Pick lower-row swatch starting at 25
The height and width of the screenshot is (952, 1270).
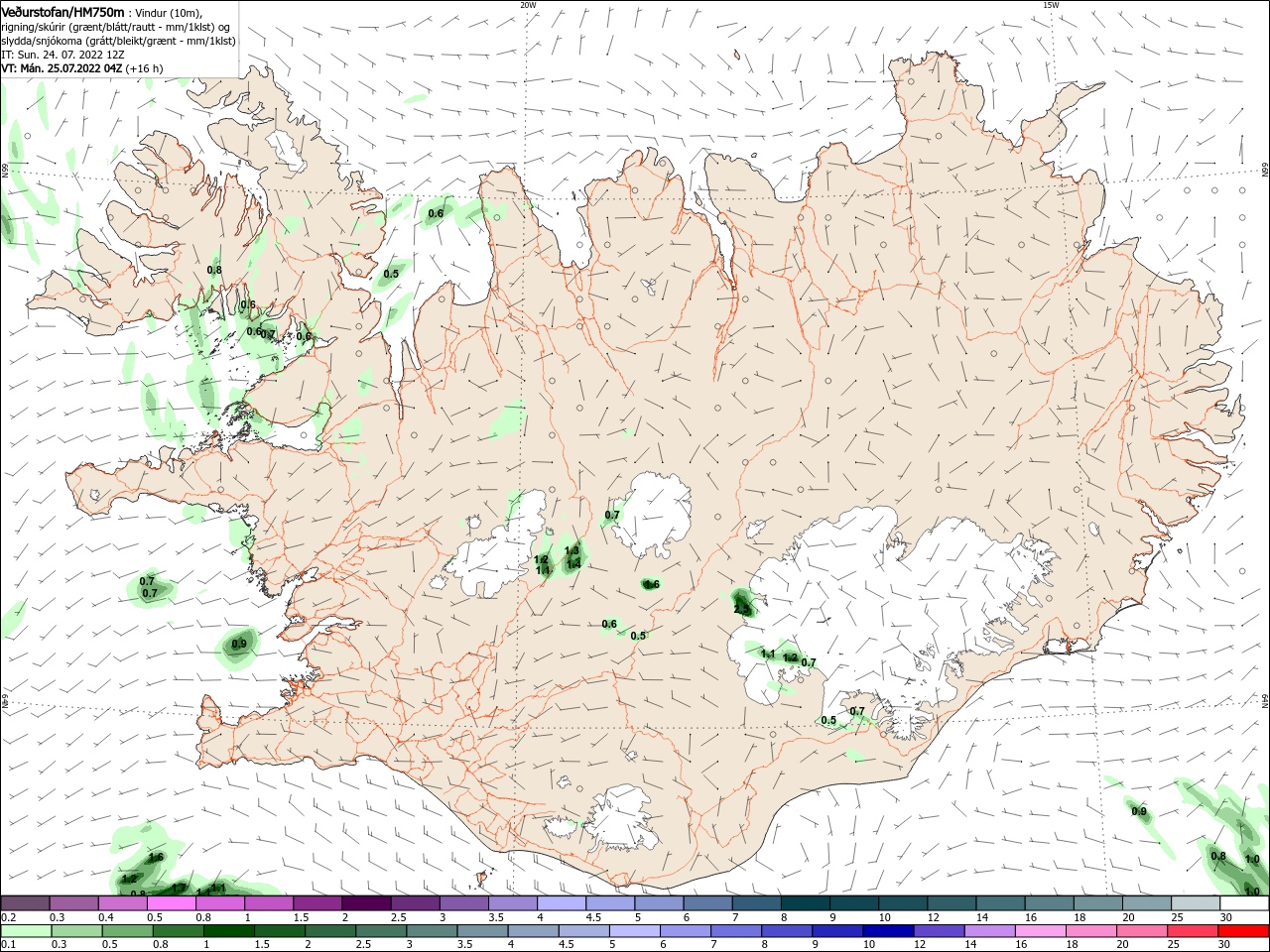(1194, 931)
